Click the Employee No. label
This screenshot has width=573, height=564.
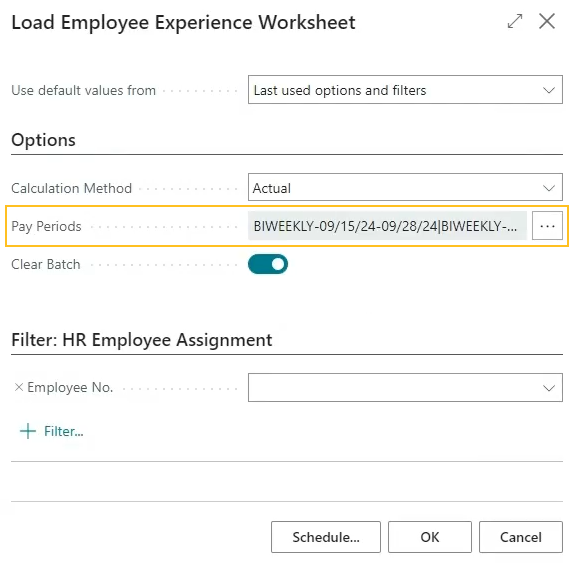point(70,387)
